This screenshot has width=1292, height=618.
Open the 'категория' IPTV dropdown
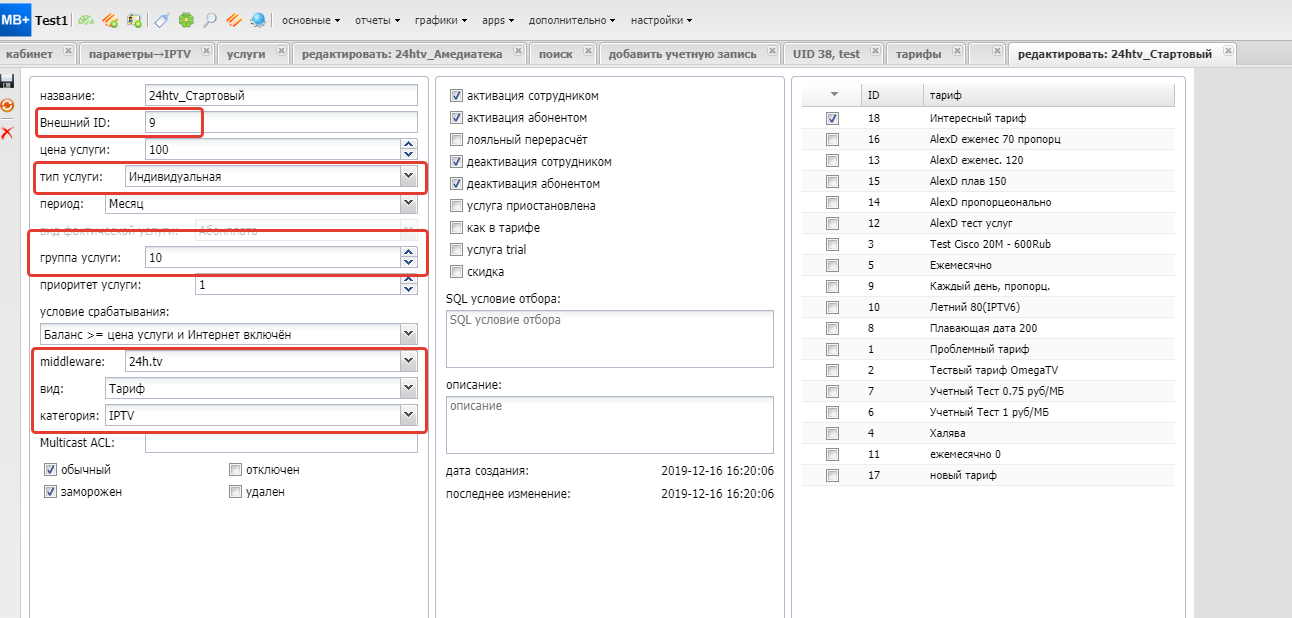tap(407, 415)
